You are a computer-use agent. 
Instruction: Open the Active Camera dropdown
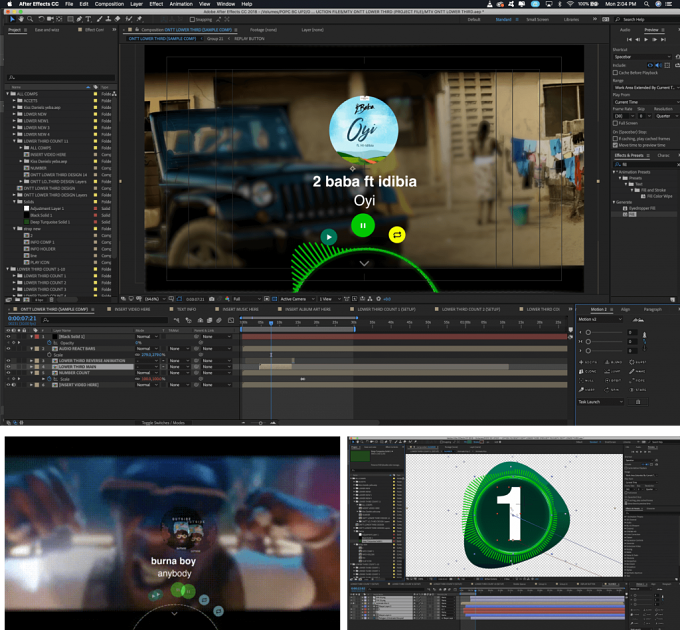coord(297,299)
